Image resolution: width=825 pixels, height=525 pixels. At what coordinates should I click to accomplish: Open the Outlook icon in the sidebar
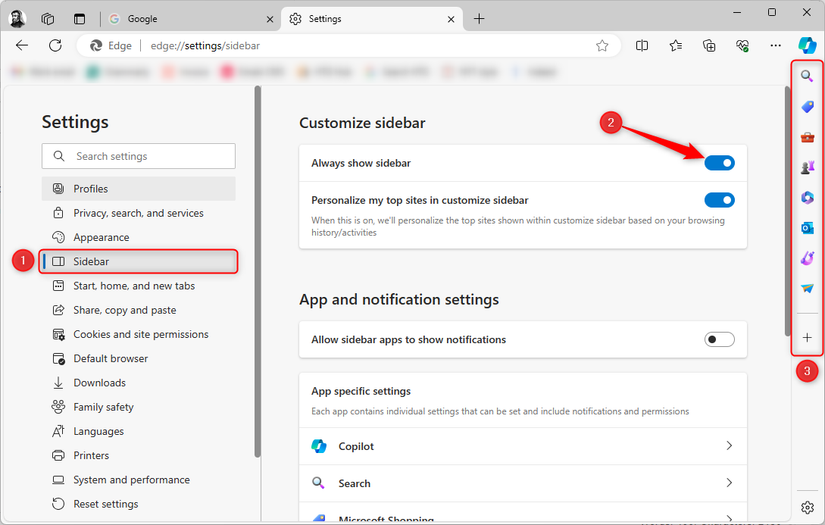pos(807,228)
